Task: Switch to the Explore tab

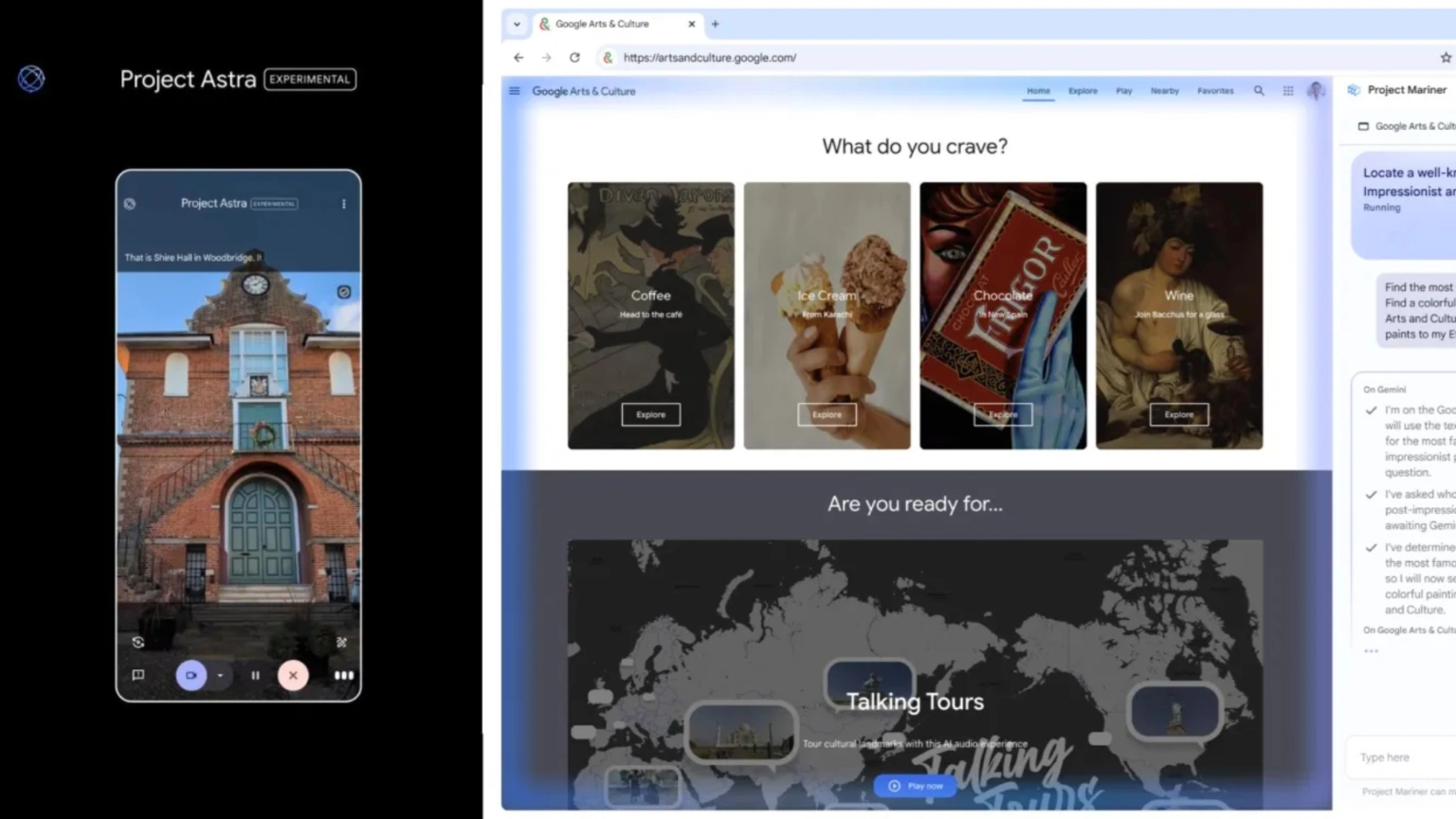Action: point(1083,91)
